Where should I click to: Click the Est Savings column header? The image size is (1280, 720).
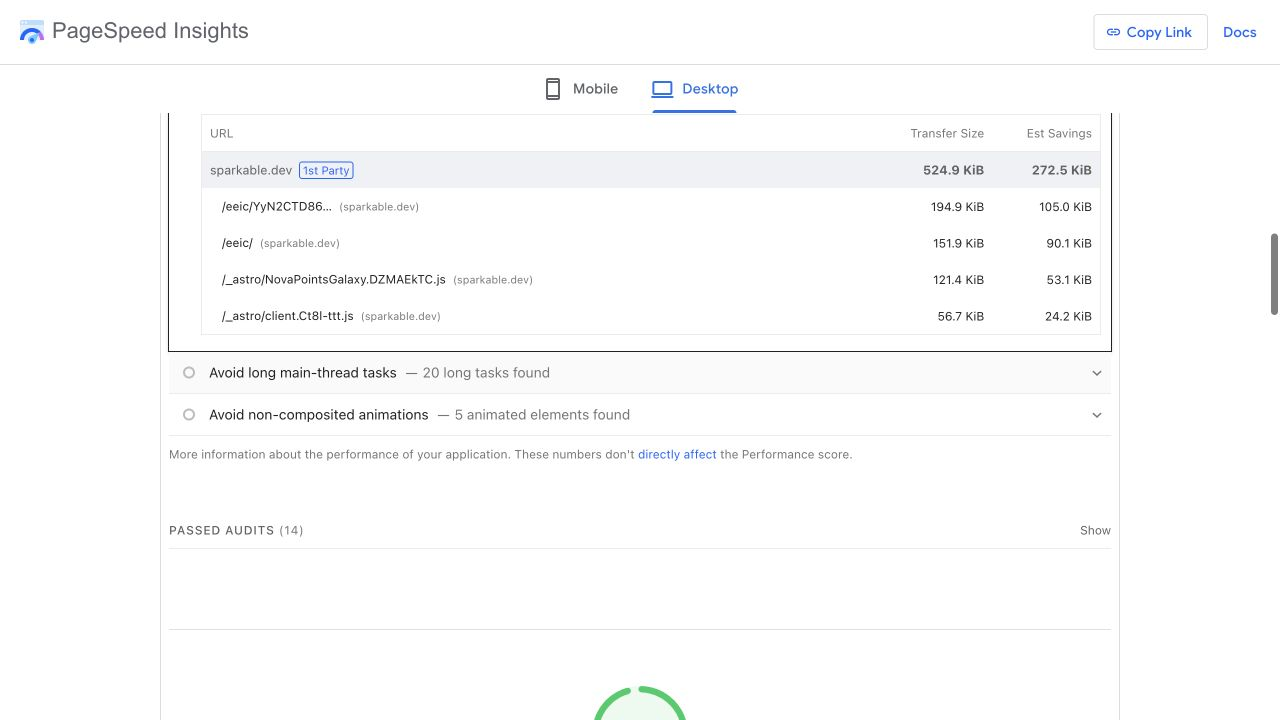tap(1059, 133)
